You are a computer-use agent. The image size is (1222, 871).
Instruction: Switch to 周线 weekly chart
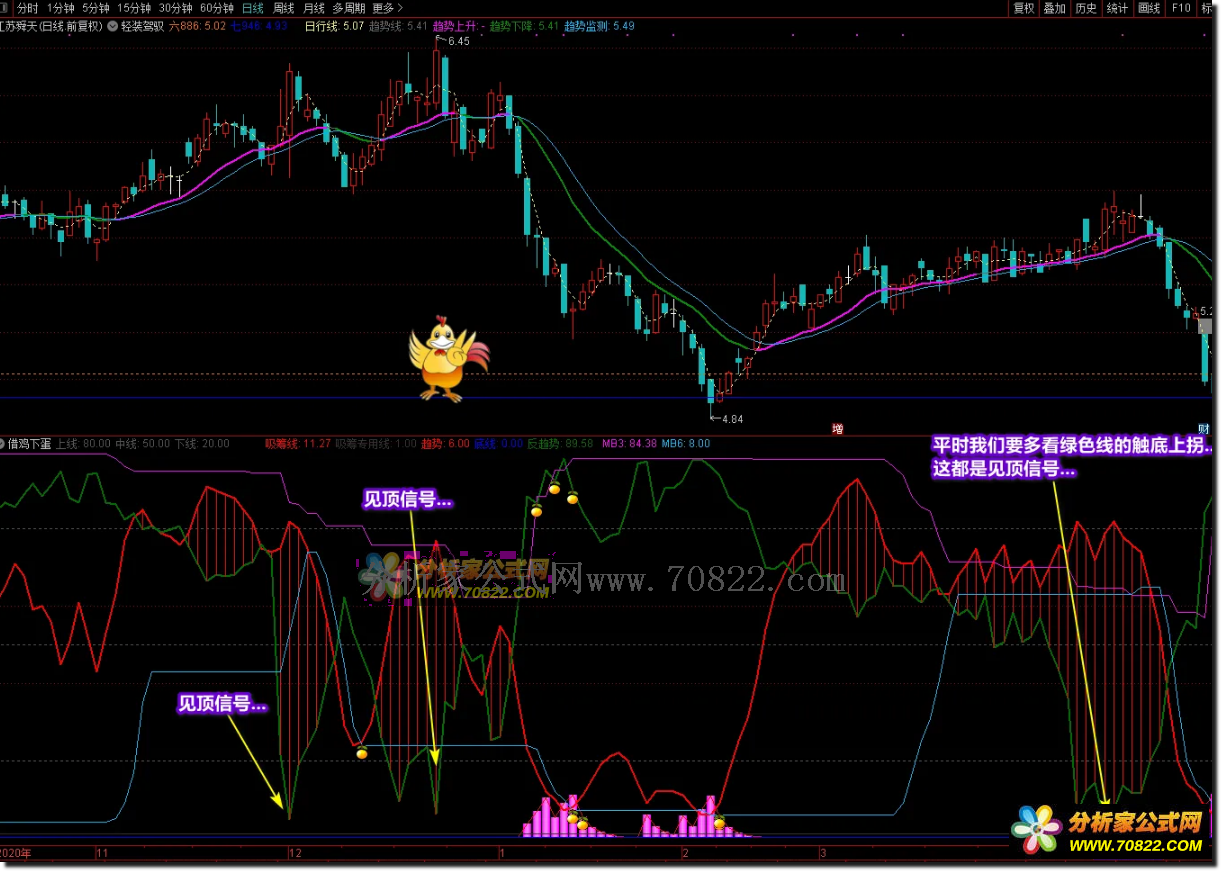283,8
